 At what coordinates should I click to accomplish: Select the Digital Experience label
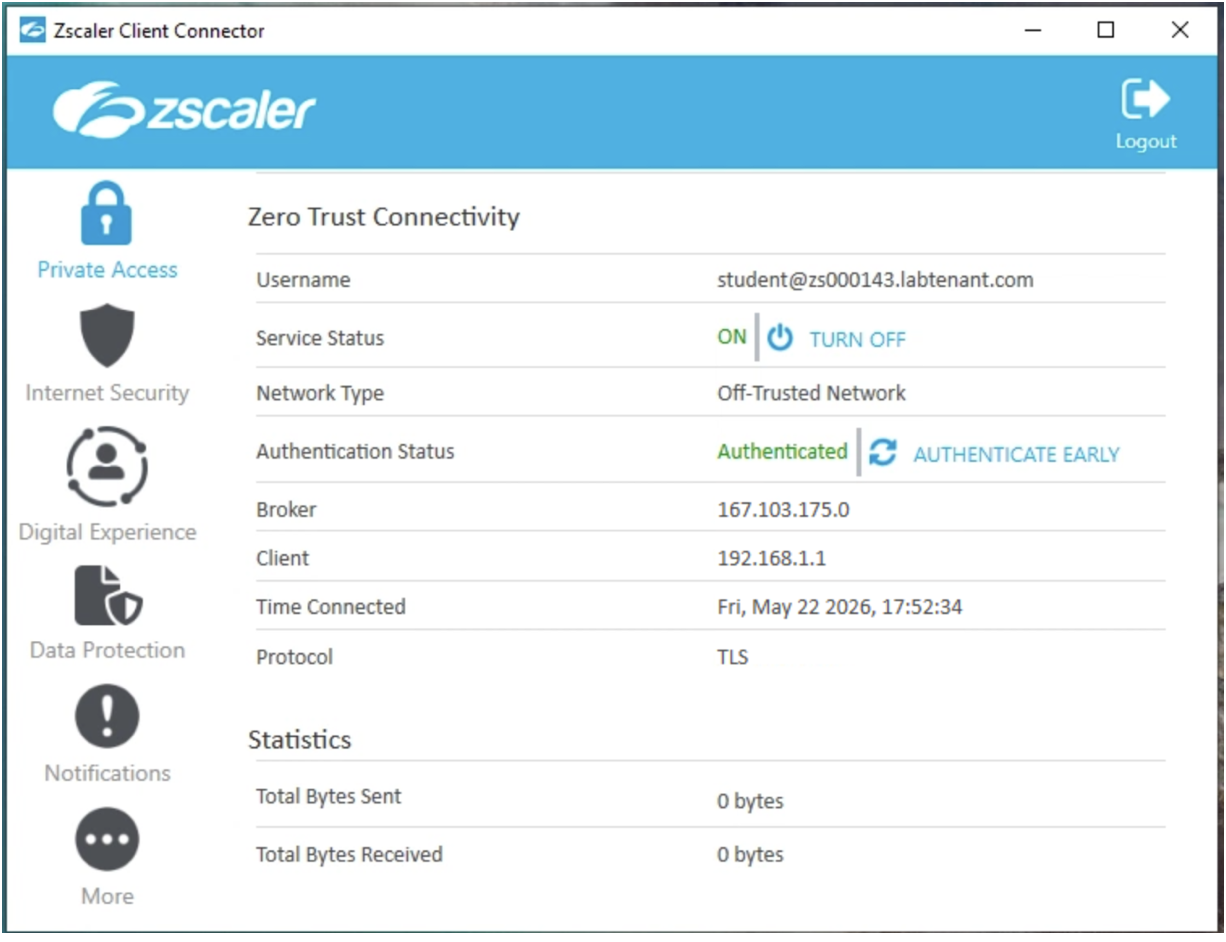pyautogui.click(x=107, y=532)
